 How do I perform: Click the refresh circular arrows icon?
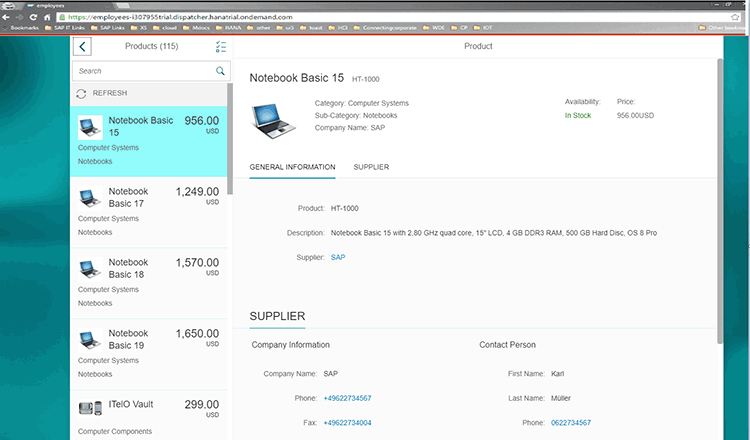click(x=81, y=93)
